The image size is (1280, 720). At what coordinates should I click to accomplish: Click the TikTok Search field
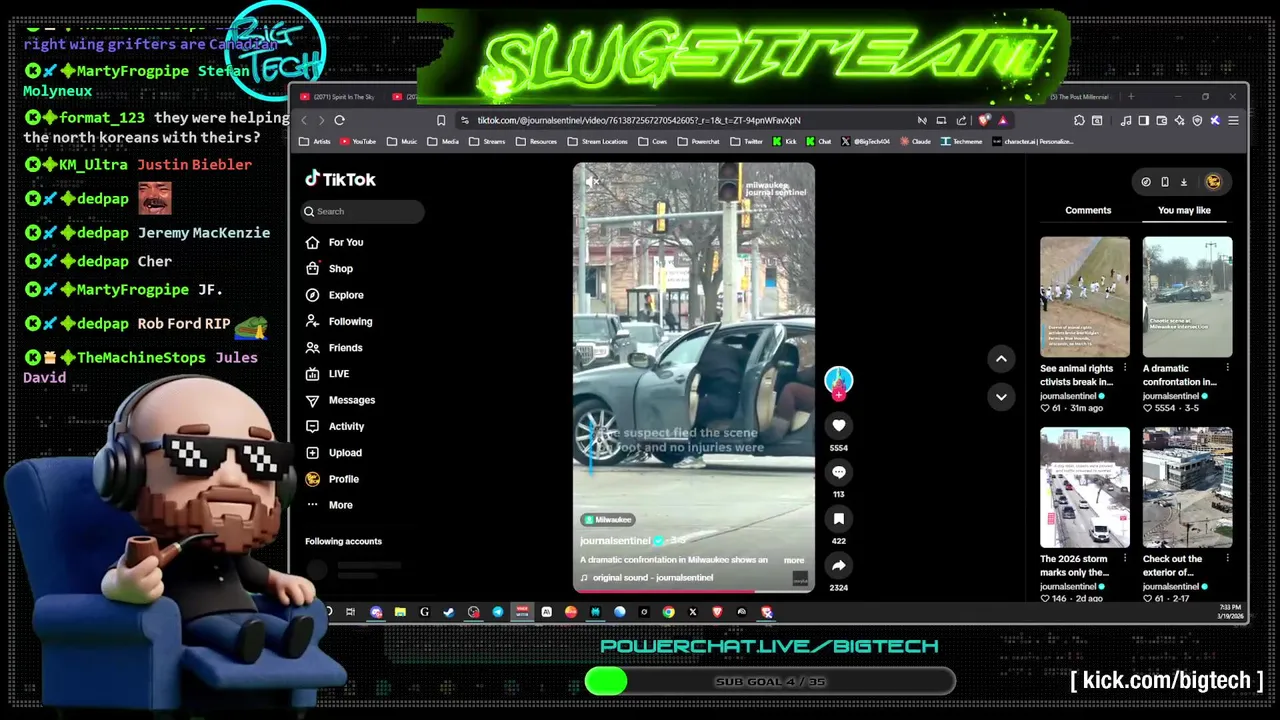[x=364, y=211]
